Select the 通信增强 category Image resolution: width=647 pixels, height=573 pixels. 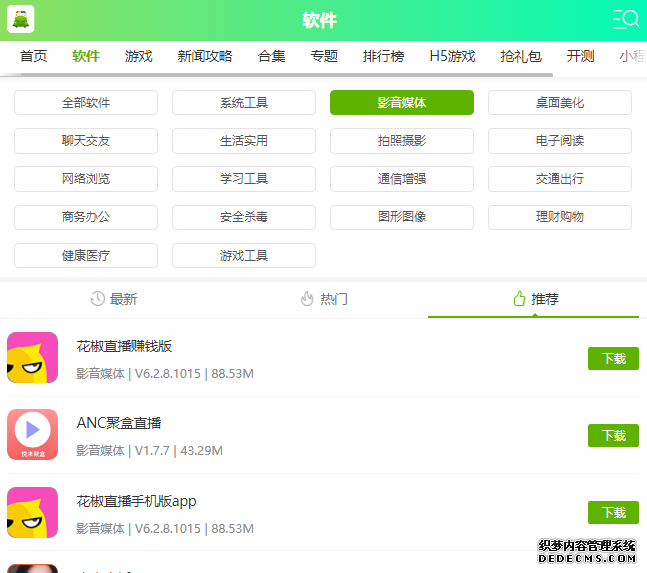click(402, 179)
